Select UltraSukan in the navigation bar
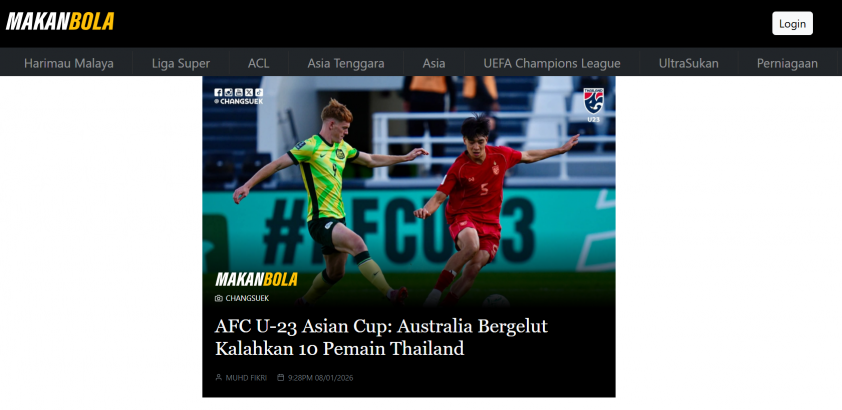 click(688, 63)
